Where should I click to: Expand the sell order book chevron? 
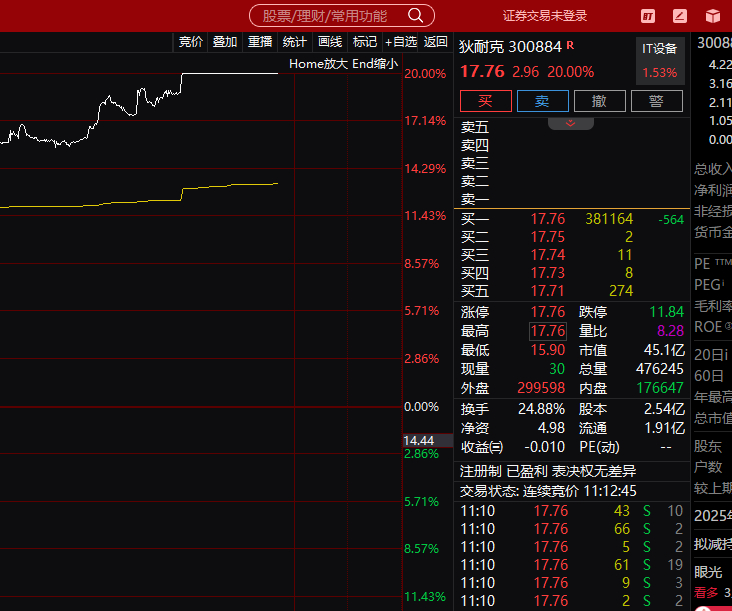(x=570, y=123)
